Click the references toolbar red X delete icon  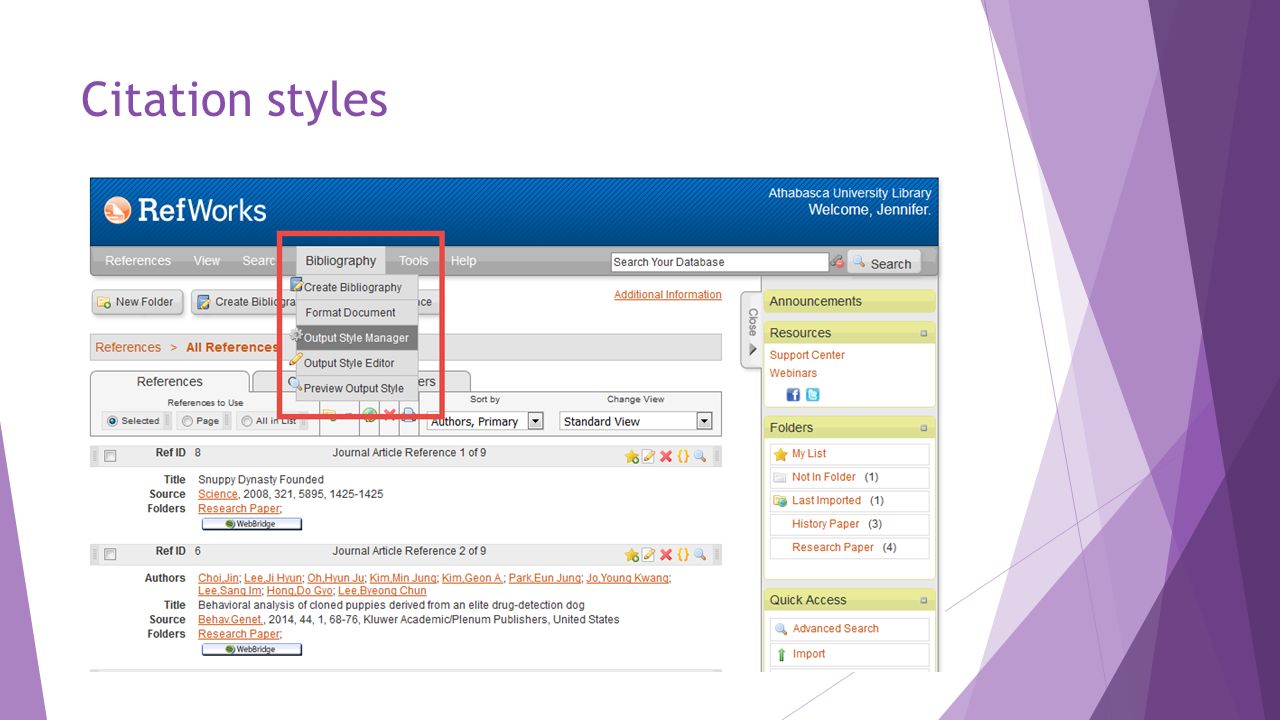pyautogui.click(x=390, y=415)
